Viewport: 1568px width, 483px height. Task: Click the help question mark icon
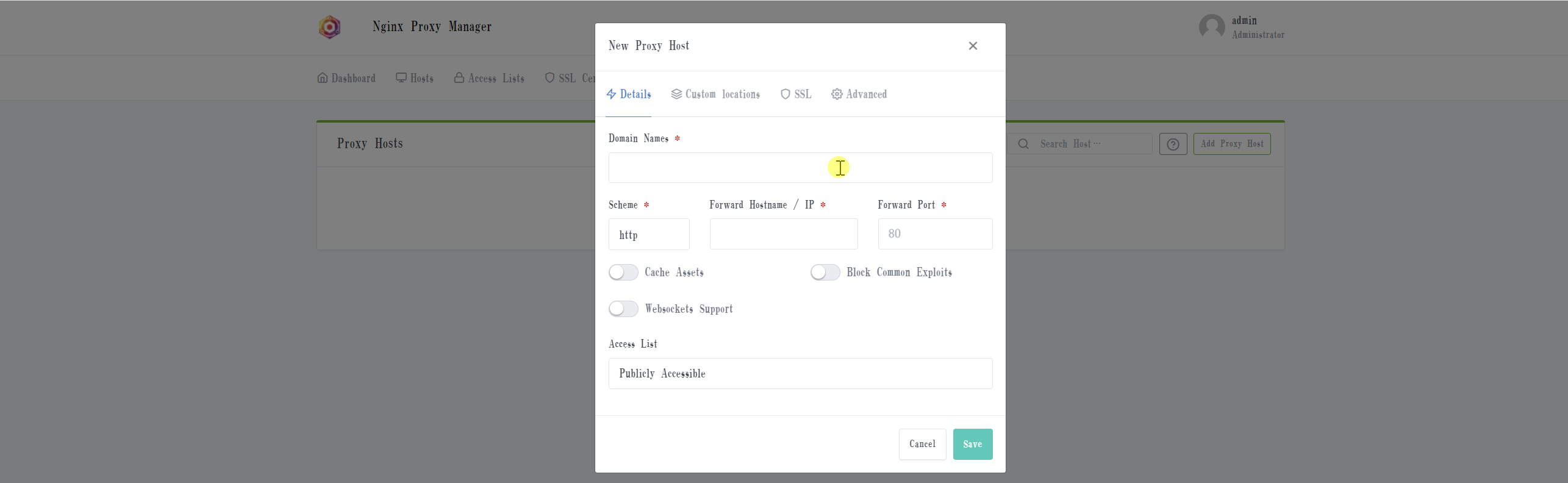(x=1173, y=145)
